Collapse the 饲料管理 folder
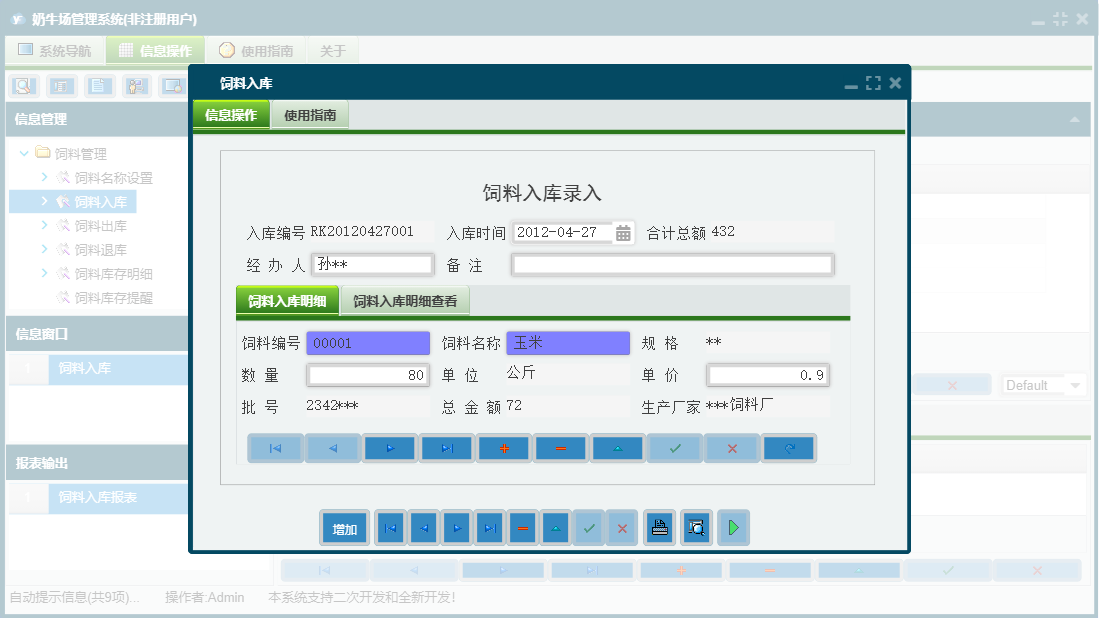The image size is (1099, 618). point(22,153)
